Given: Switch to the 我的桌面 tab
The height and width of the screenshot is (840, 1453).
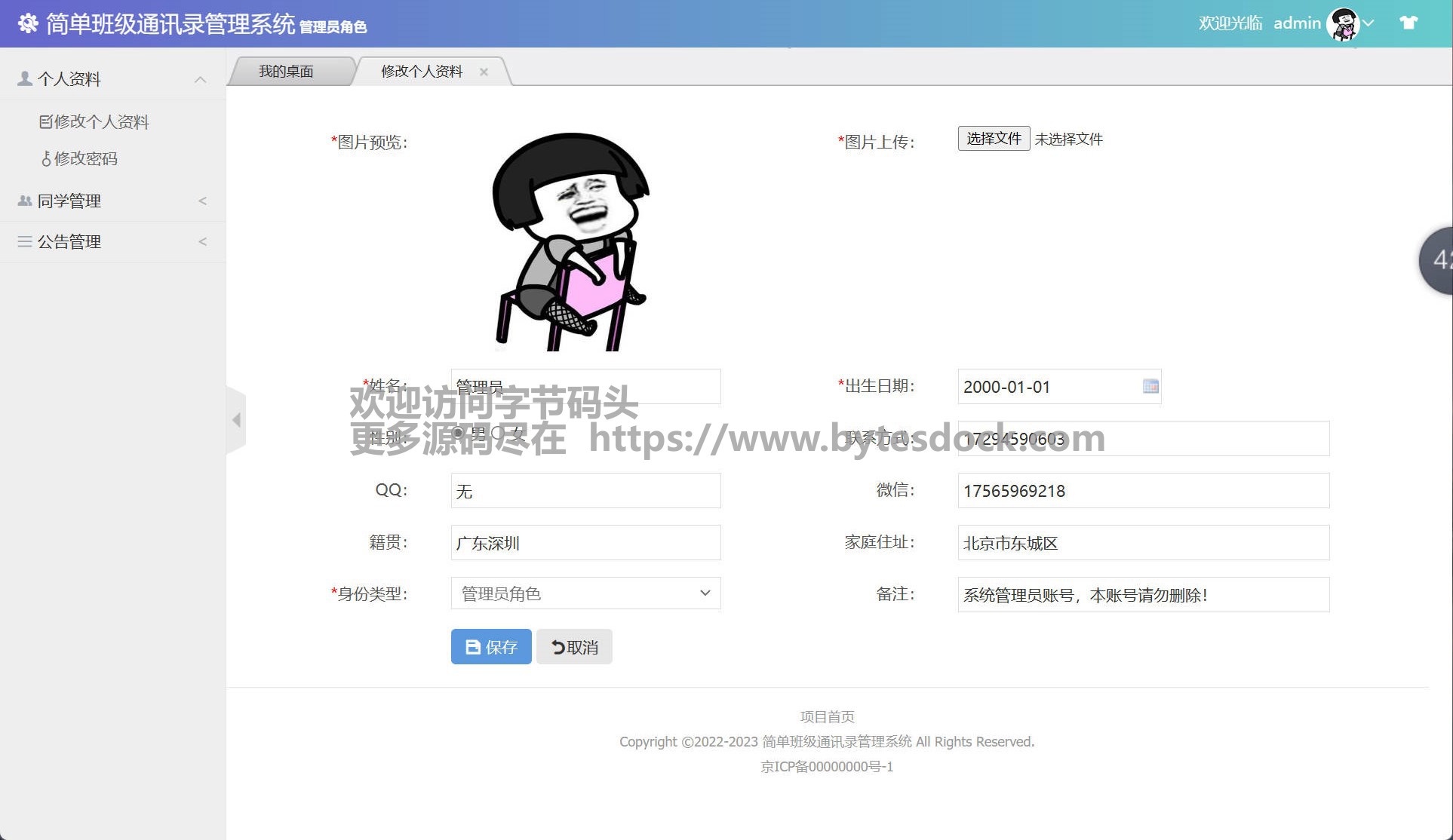Looking at the screenshot, I should [x=286, y=72].
